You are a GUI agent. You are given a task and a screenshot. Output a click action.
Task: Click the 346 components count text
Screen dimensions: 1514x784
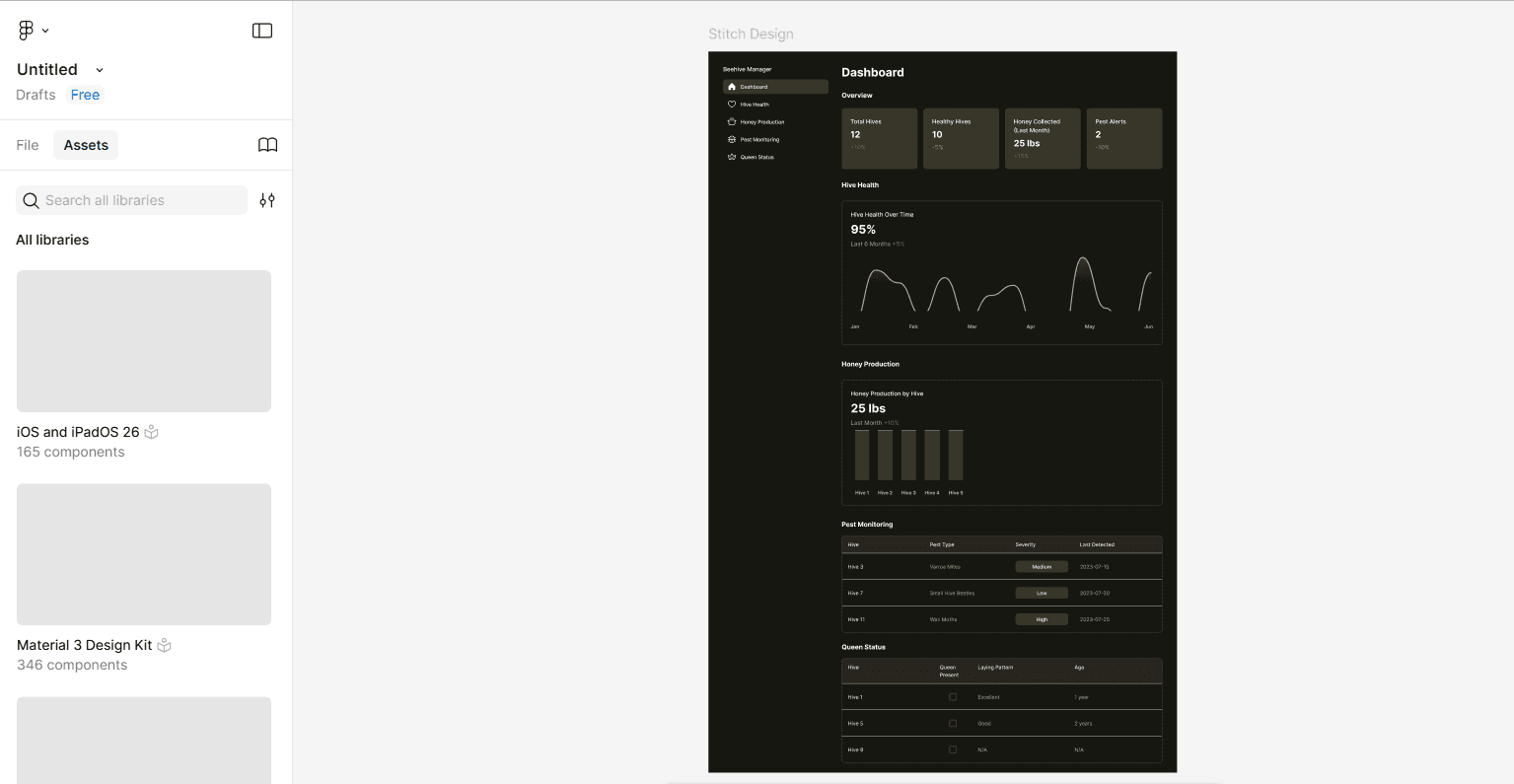(72, 665)
